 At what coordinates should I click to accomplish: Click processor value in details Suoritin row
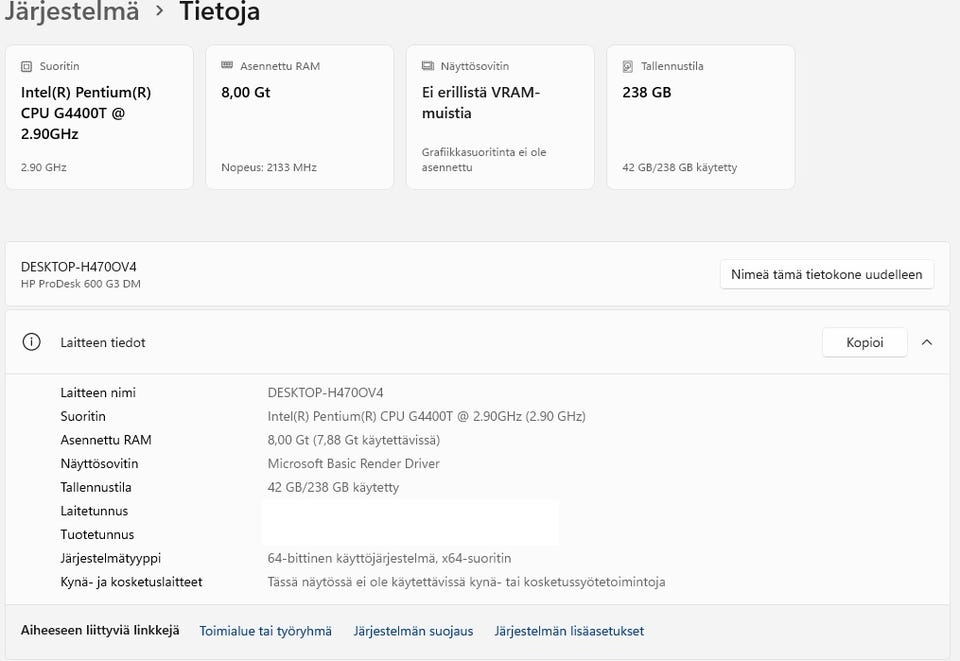coord(427,417)
